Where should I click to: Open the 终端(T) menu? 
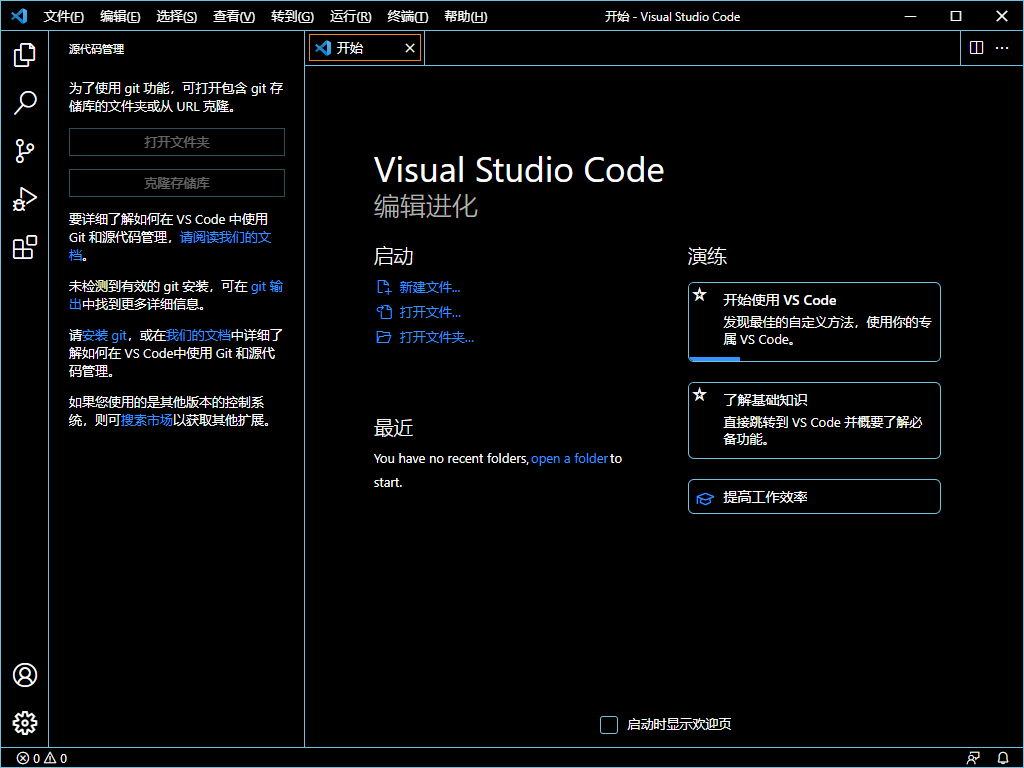pyautogui.click(x=408, y=16)
